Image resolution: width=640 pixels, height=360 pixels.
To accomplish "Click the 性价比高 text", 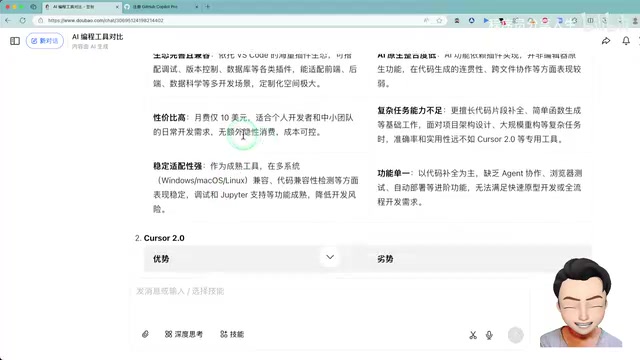I will pyautogui.click(x=169, y=118).
